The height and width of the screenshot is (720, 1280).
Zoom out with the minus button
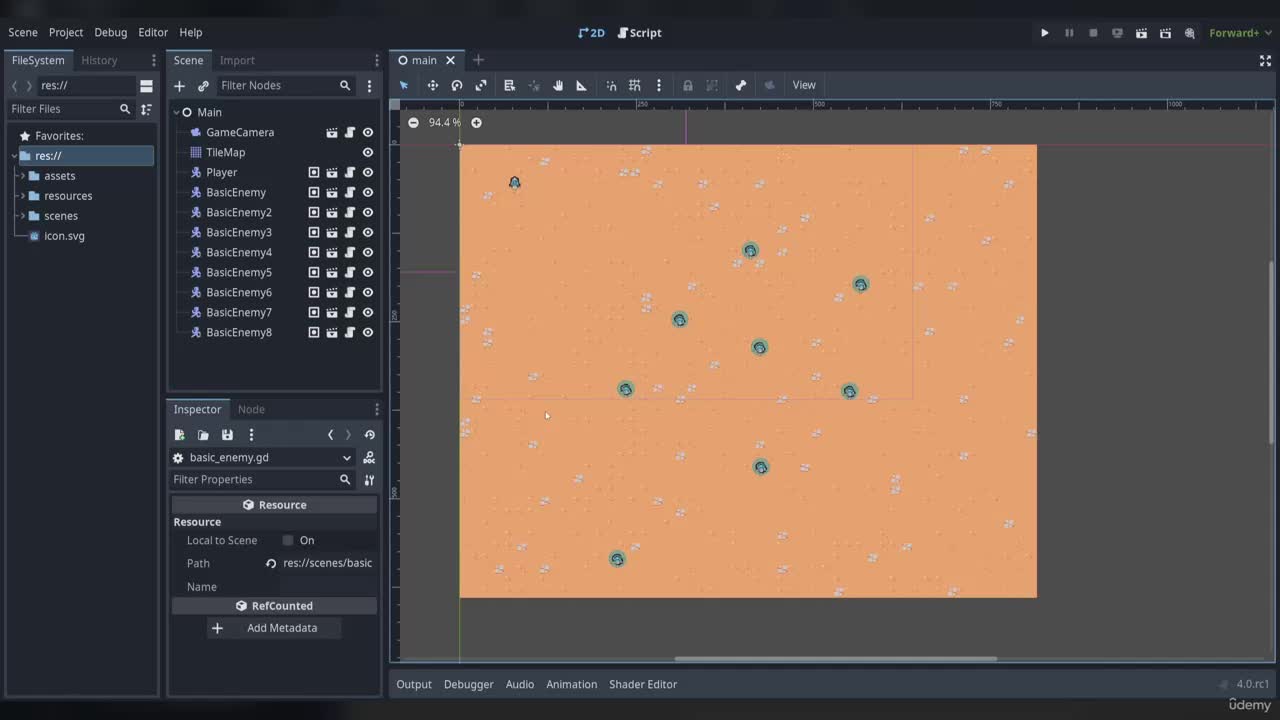pyautogui.click(x=413, y=123)
